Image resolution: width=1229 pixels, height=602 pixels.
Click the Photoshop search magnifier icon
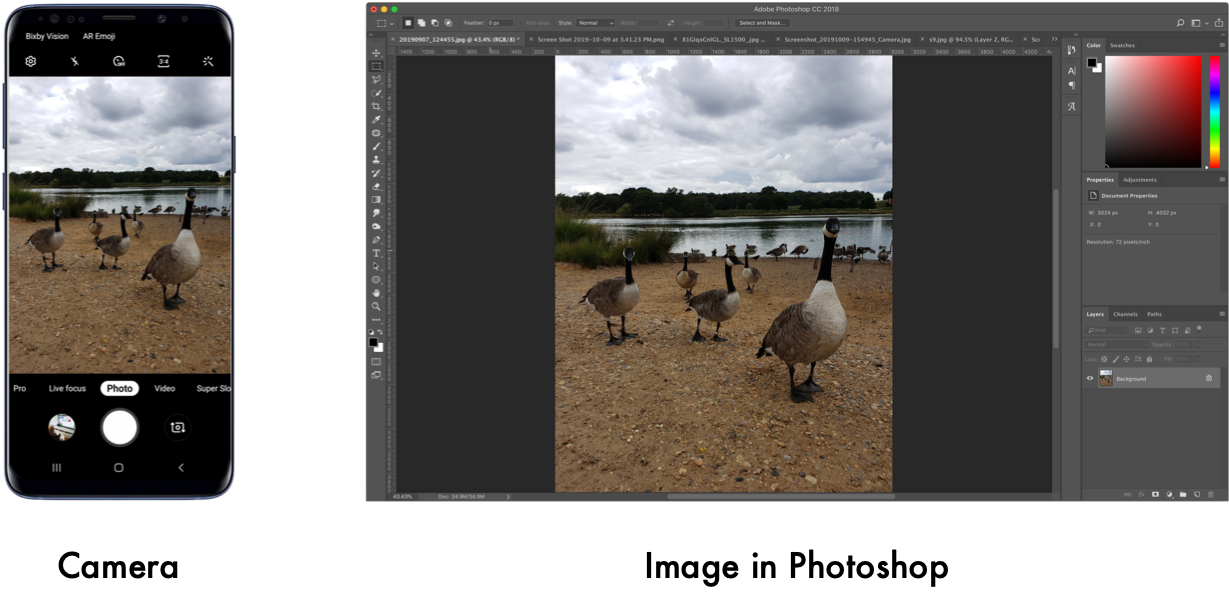click(x=1180, y=23)
